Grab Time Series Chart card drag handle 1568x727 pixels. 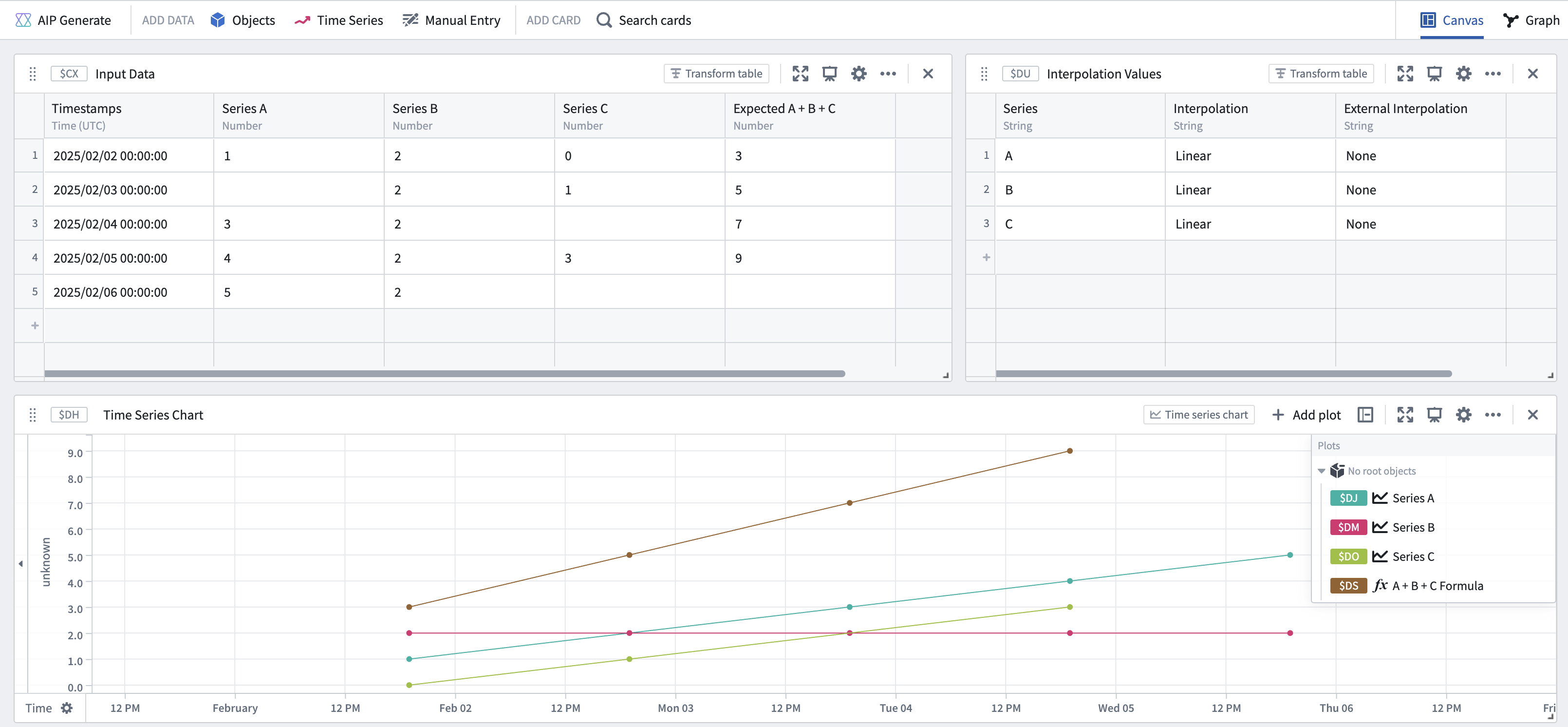pyautogui.click(x=33, y=415)
